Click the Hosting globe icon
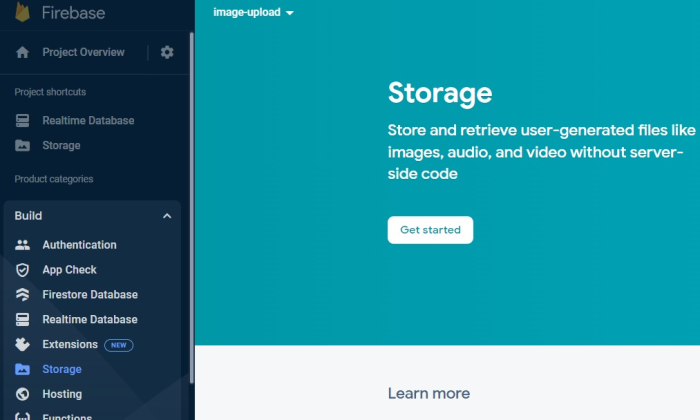 pyautogui.click(x=22, y=394)
